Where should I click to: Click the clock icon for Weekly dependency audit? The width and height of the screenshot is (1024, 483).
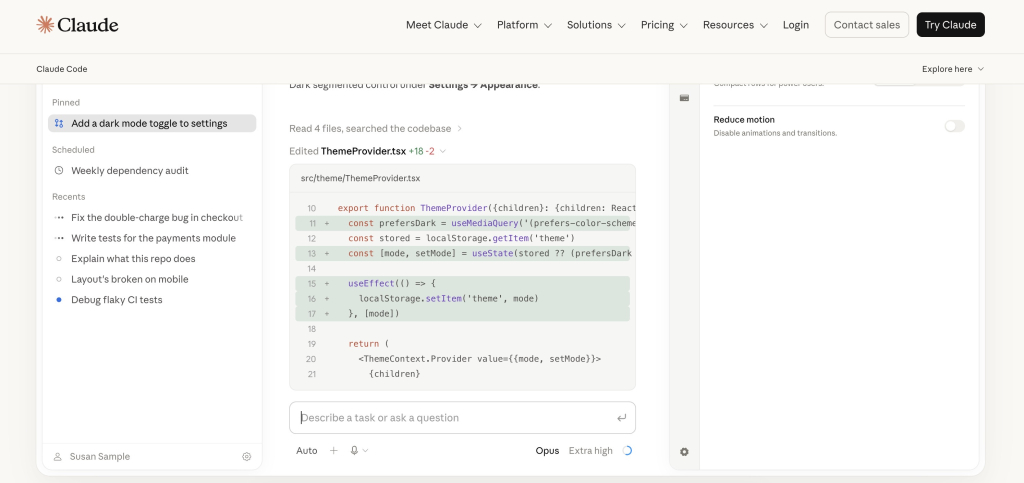[59, 170]
